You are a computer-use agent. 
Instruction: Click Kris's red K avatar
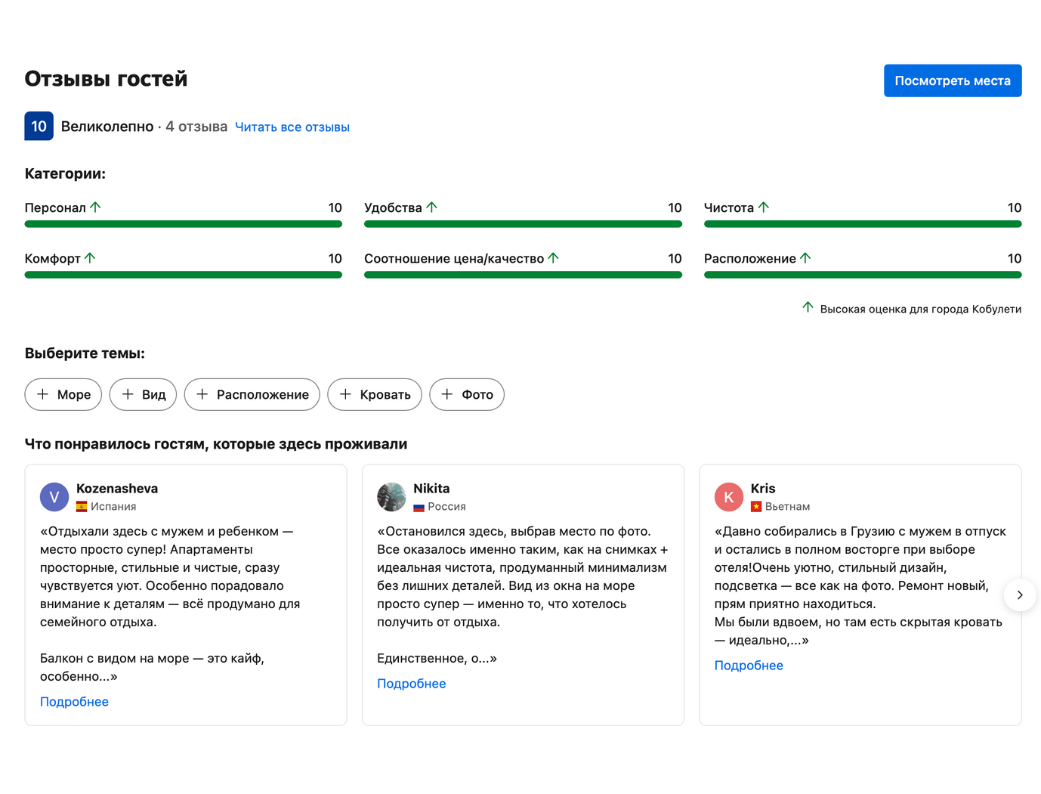[x=728, y=497]
